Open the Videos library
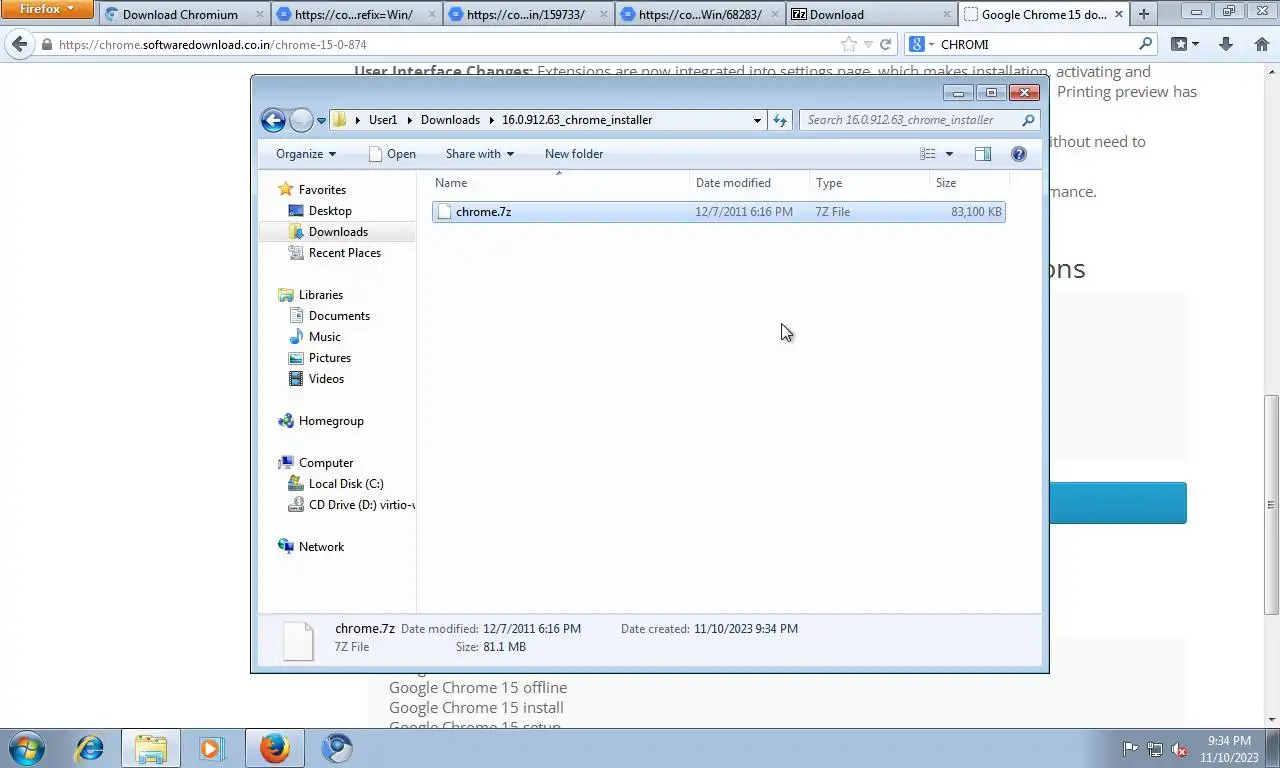Image resolution: width=1280 pixels, height=768 pixels. [326, 379]
